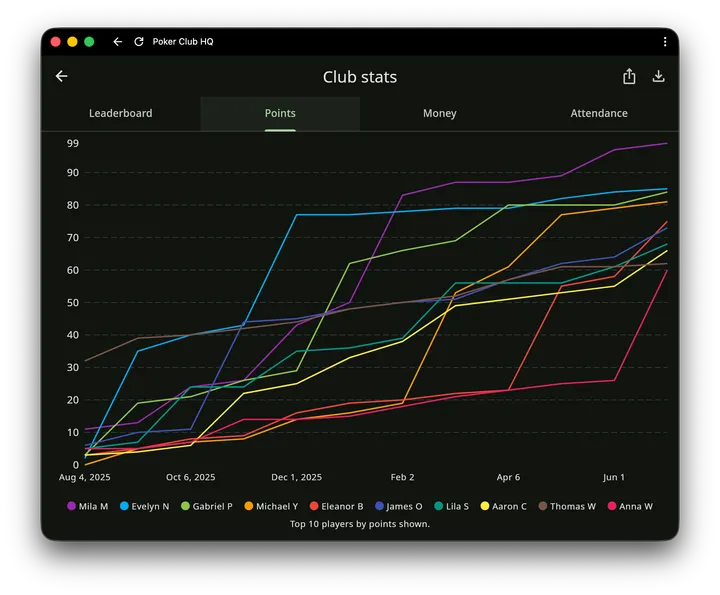Select the Points tab
This screenshot has height=595, width=720.
point(280,113)
